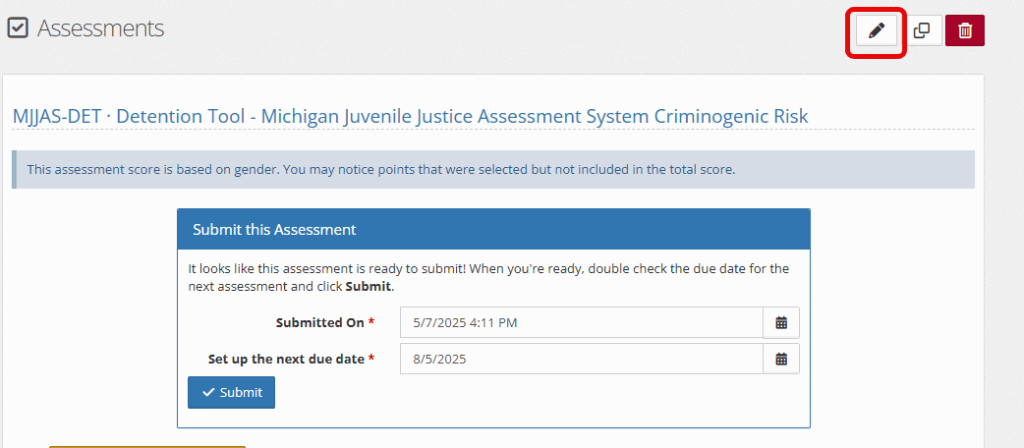Select the Submitted On date field

pos(581,323)
